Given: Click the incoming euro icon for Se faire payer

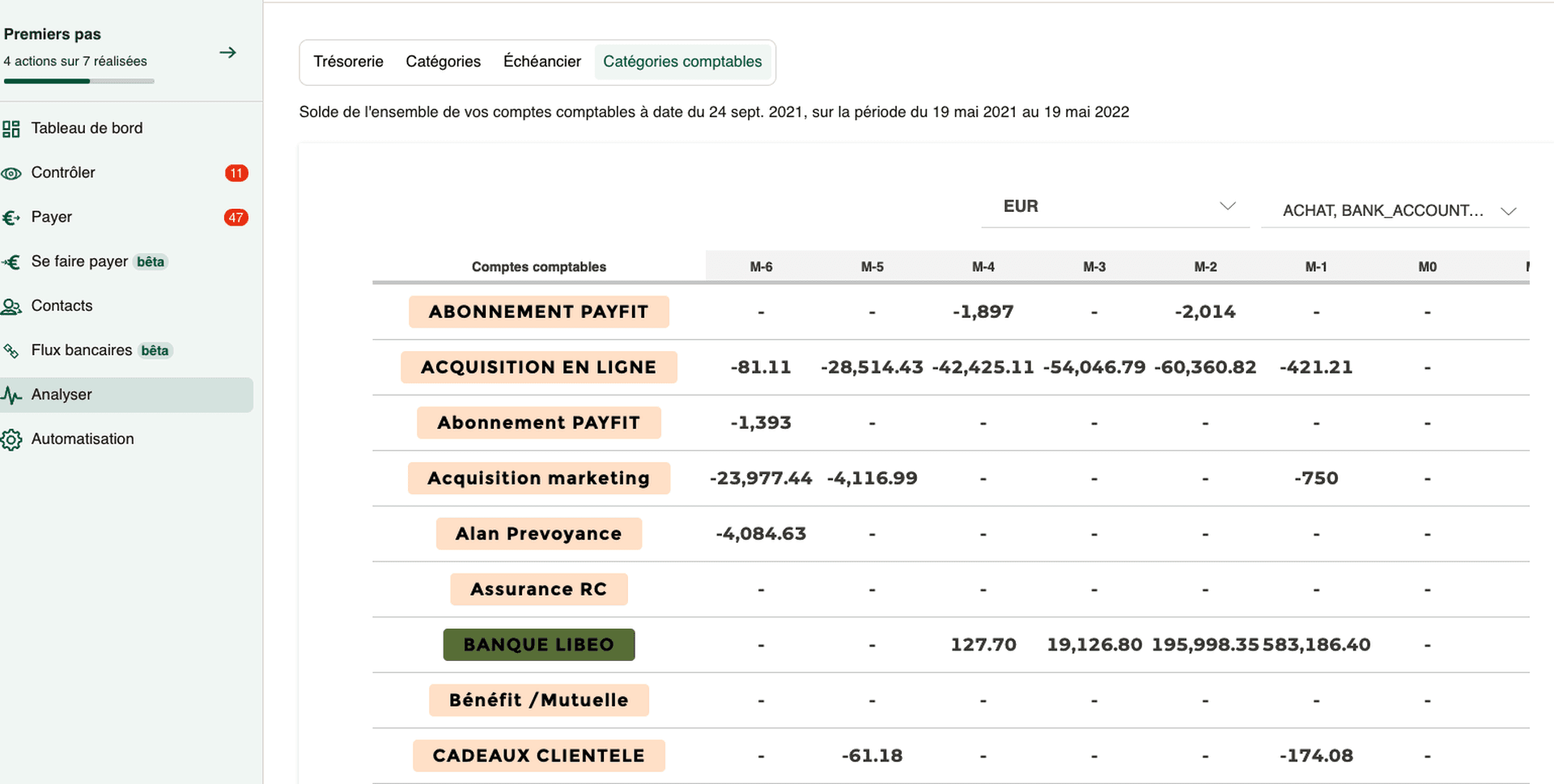Looking at the screenshot, I should tap(11, 262).
